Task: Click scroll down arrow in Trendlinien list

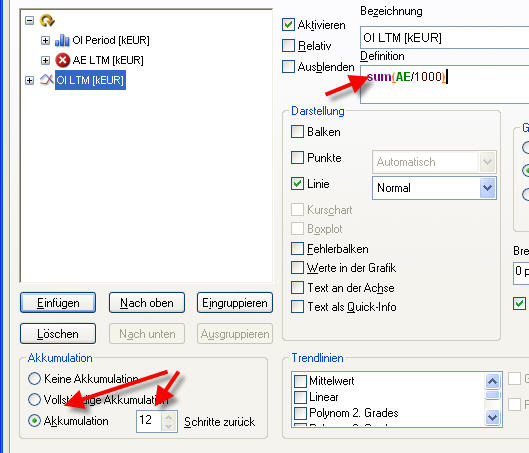Action: pos(493,418)
